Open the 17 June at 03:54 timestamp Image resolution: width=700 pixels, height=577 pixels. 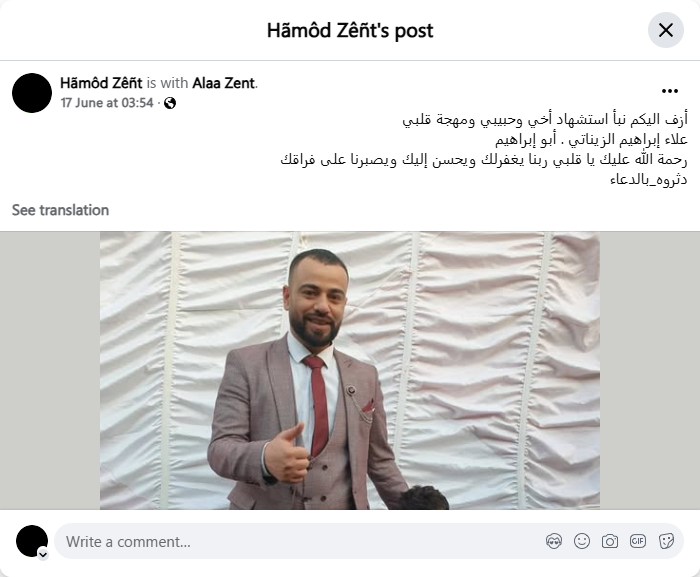click(x=107, y=103)
